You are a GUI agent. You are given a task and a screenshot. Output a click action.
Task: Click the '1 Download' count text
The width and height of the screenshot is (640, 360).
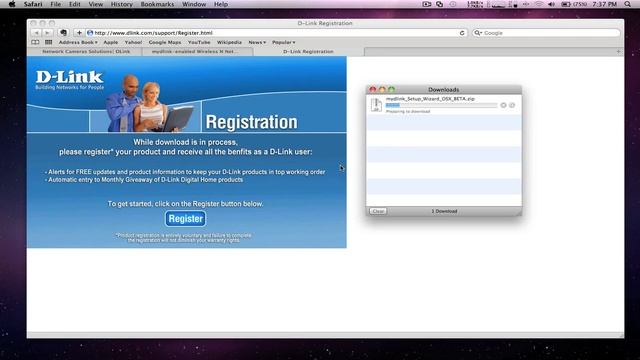444,211
